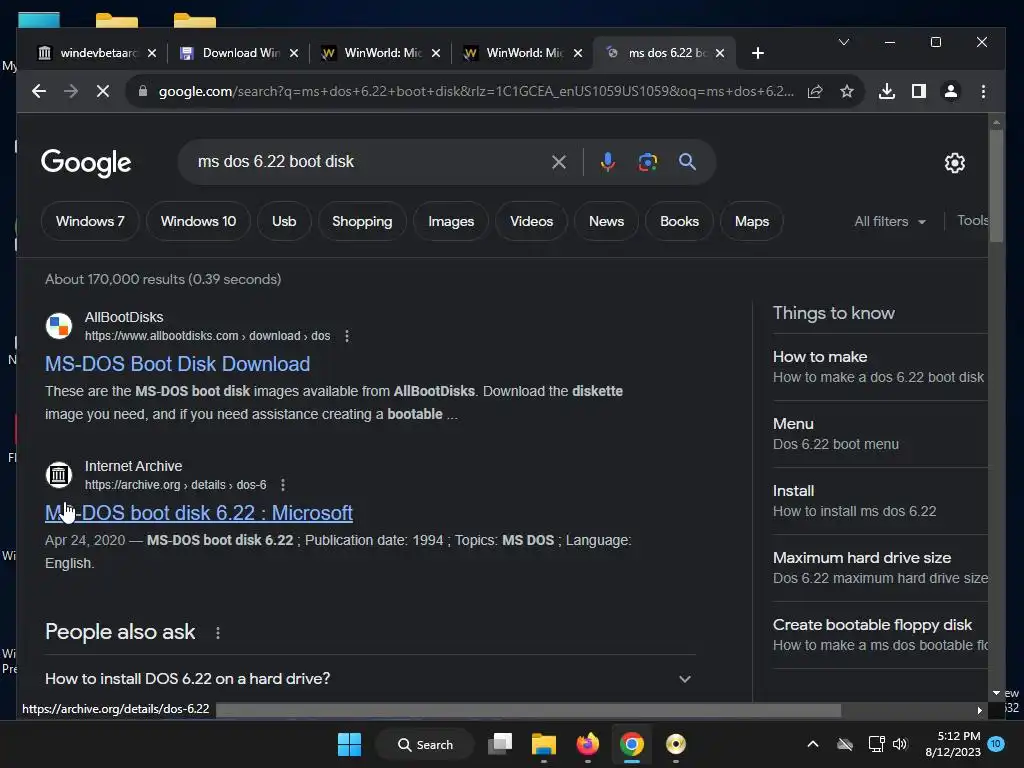Toggle Chrome side panel icon
The height and width of the screenshot is (768, 1024).
pos(919,91)
